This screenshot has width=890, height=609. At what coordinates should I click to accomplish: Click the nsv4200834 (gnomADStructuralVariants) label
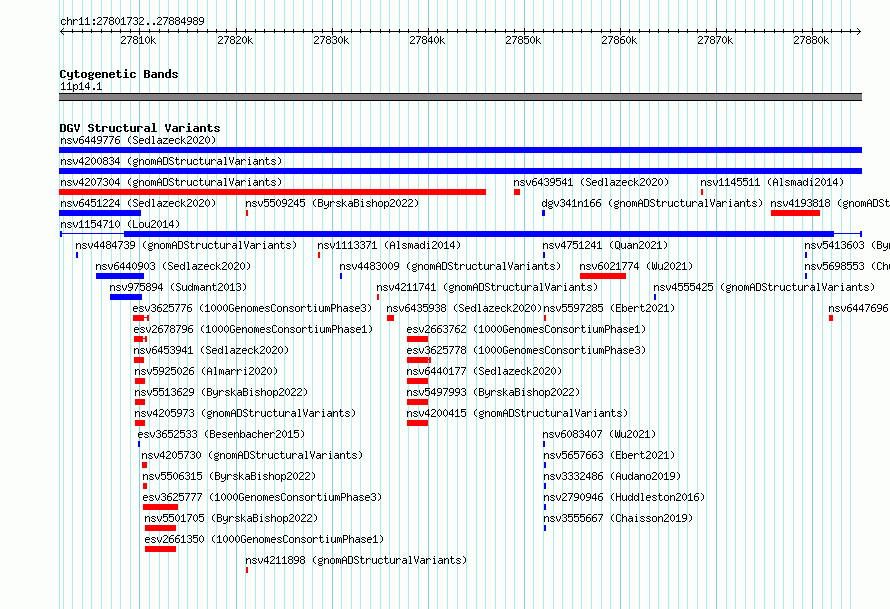click(x=171, y=161)
